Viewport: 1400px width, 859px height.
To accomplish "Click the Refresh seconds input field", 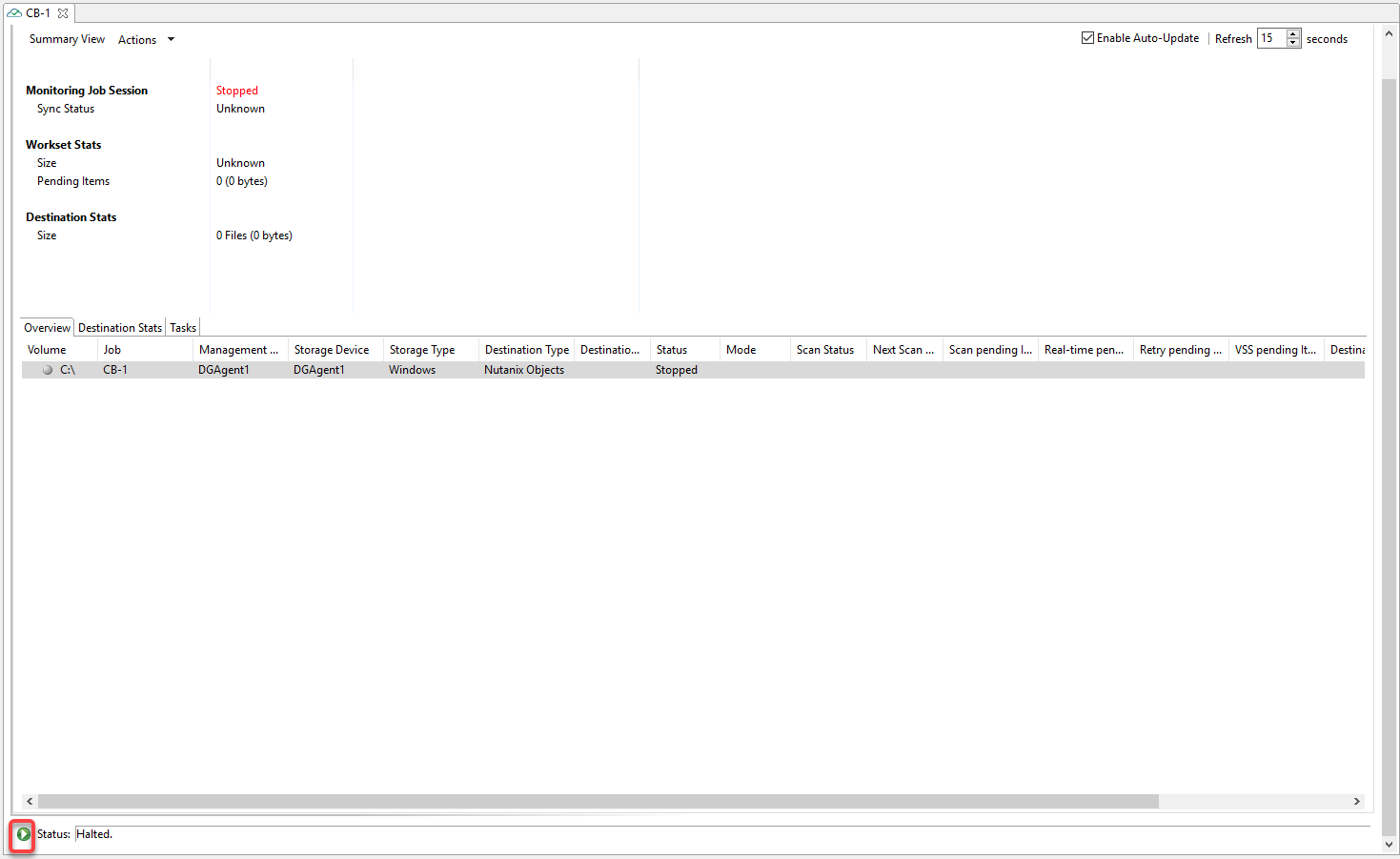I will (x=1271, y=38).
